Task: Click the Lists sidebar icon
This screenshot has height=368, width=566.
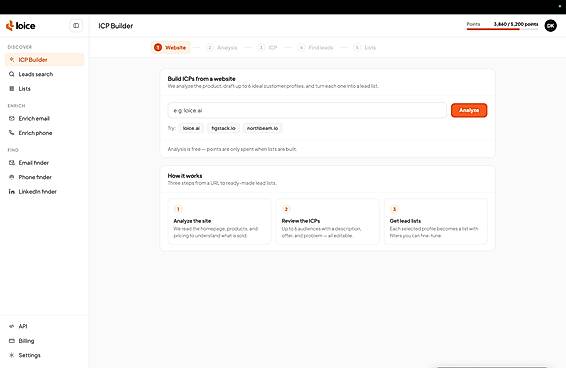Action: pyautogui.click(x=12, y=88)
